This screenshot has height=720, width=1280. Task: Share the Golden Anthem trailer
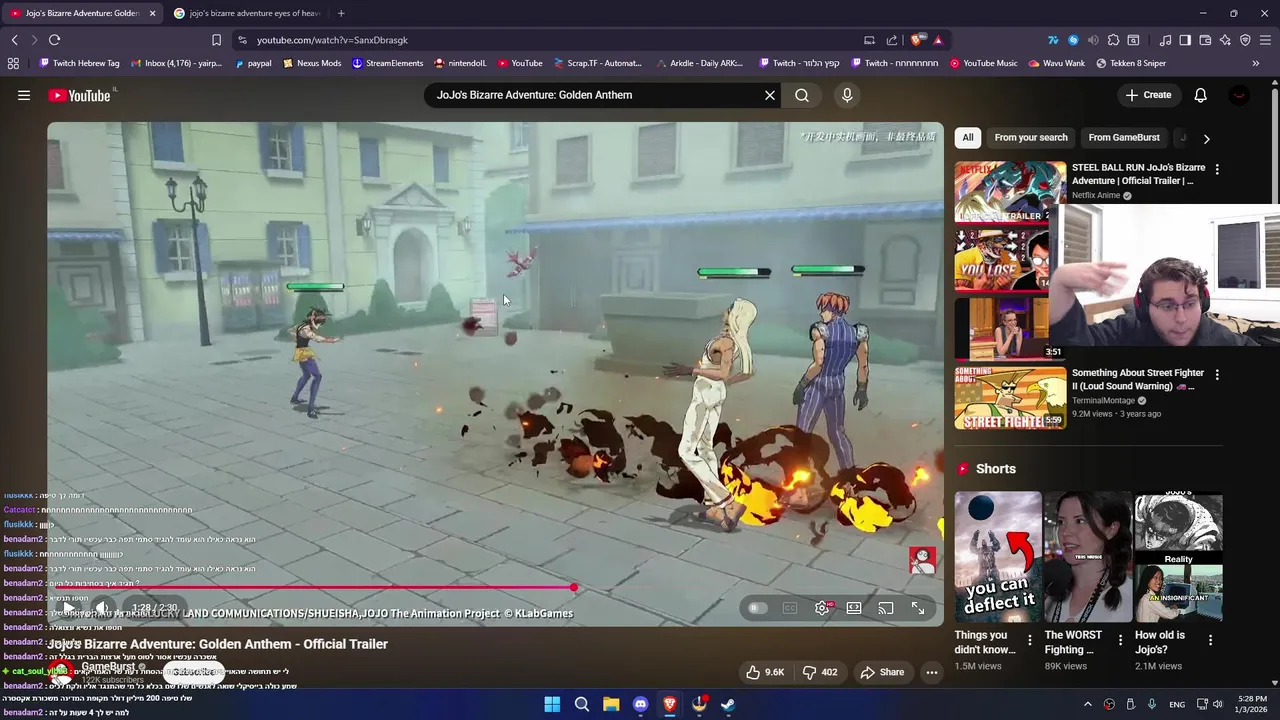[x=882, y=672]
